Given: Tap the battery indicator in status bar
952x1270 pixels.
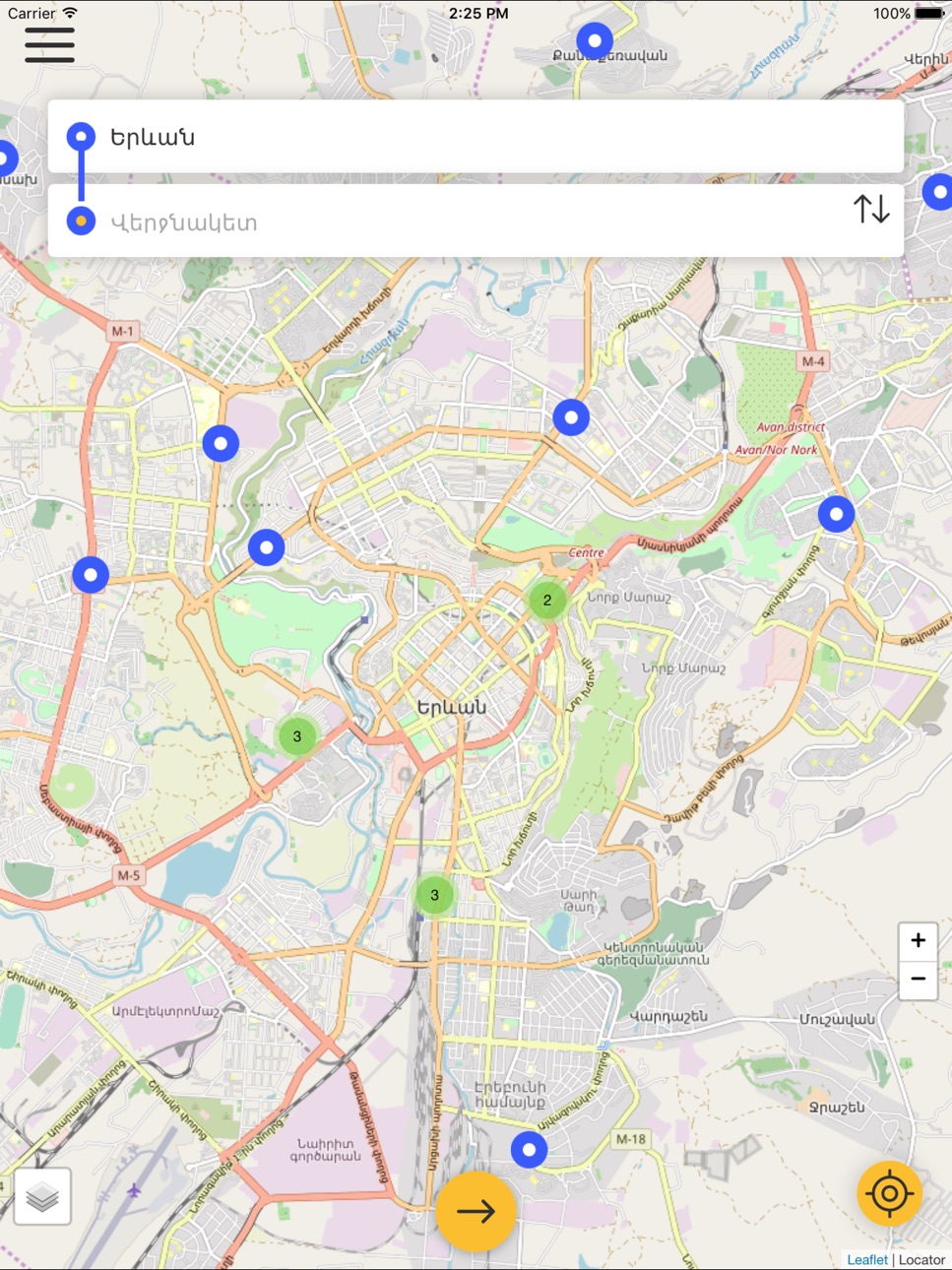Looking at the screenshot, I should [x=929, y=13].
